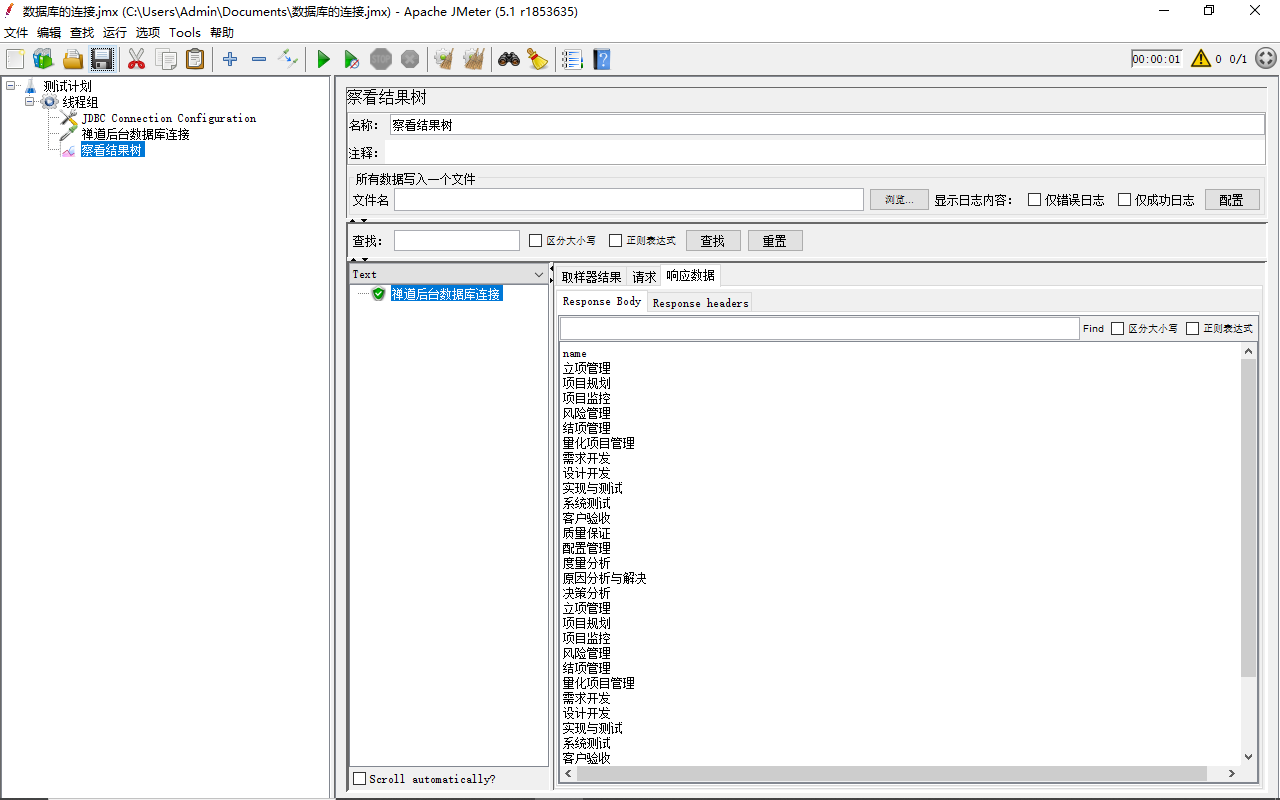Click the Shutdown test icon
The height and width of the screenshot is (800, 1280).
click(410, 59)
